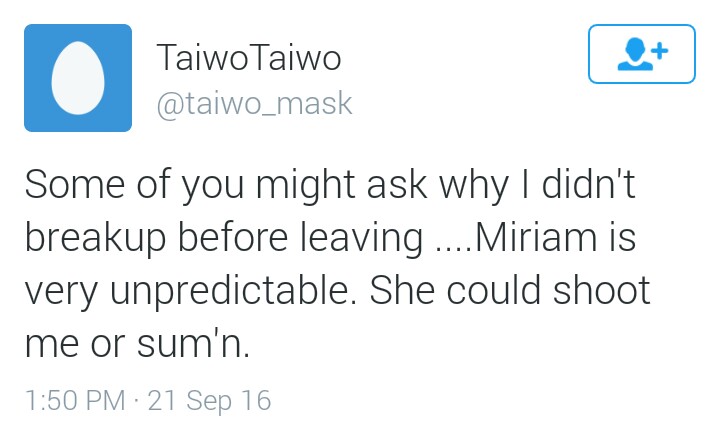Tap the word shoot in tweet
The width and height of the screenshot is (720, 421).
pos(602,291)
